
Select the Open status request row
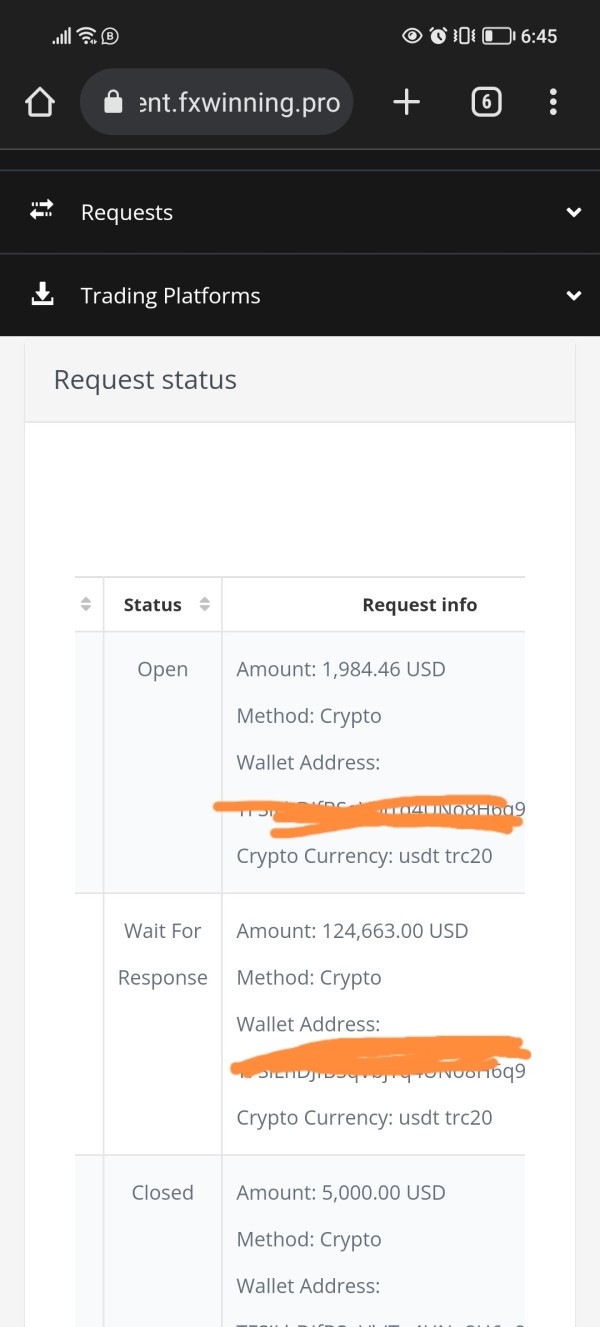coord(162,669)
